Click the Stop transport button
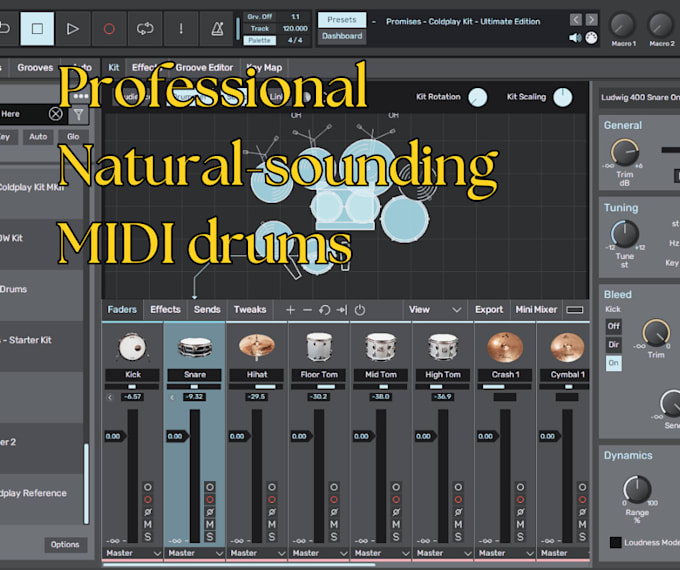 [37, 29]
